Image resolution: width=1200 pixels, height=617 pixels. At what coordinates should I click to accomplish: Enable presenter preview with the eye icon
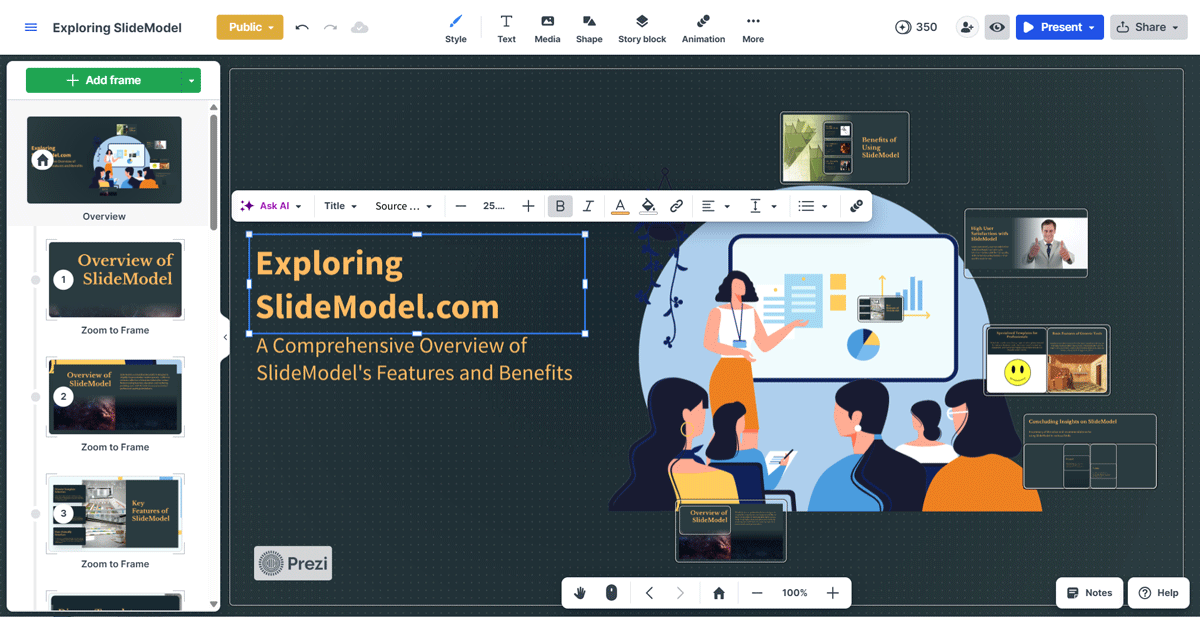(x=996, y=27)
